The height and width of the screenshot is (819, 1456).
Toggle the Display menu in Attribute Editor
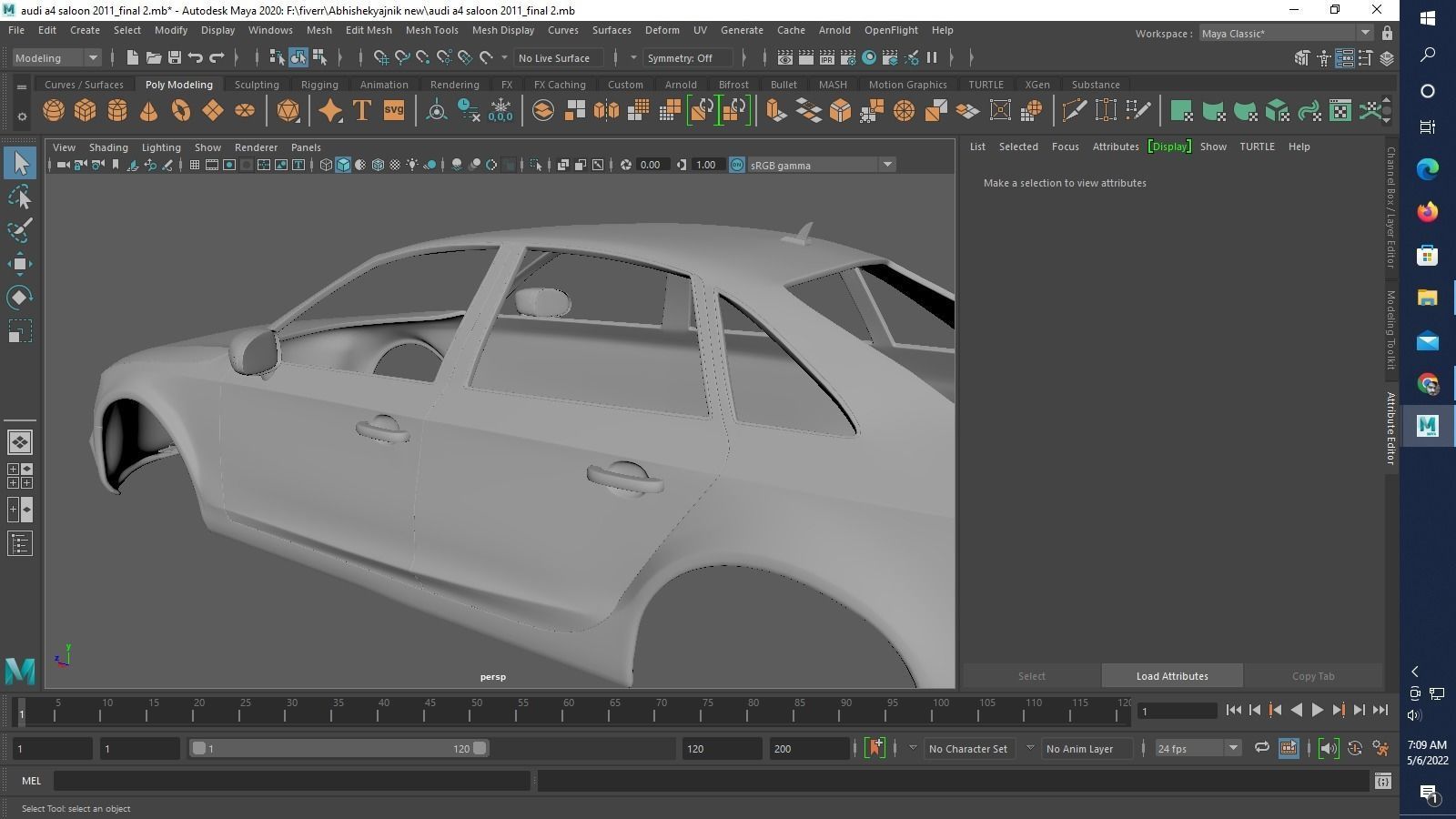[x=1169, y=147]
